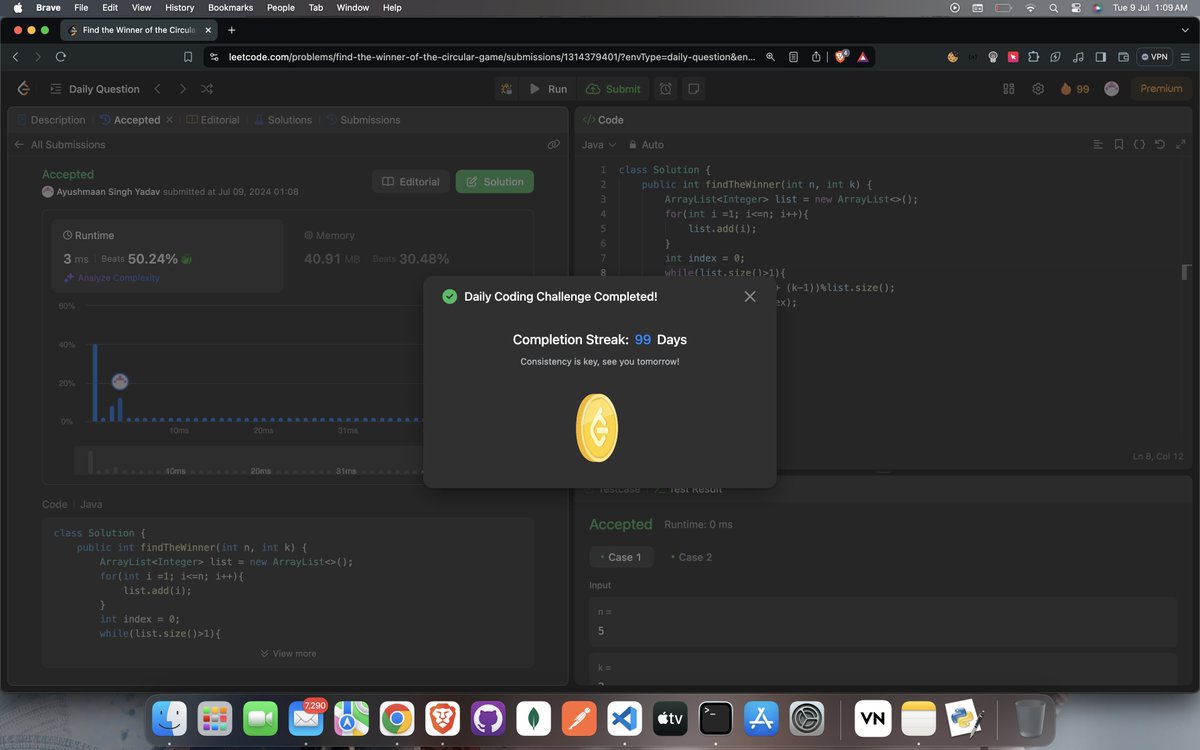Click the format code icon

pyautogui.click(x=1097, y=145)
